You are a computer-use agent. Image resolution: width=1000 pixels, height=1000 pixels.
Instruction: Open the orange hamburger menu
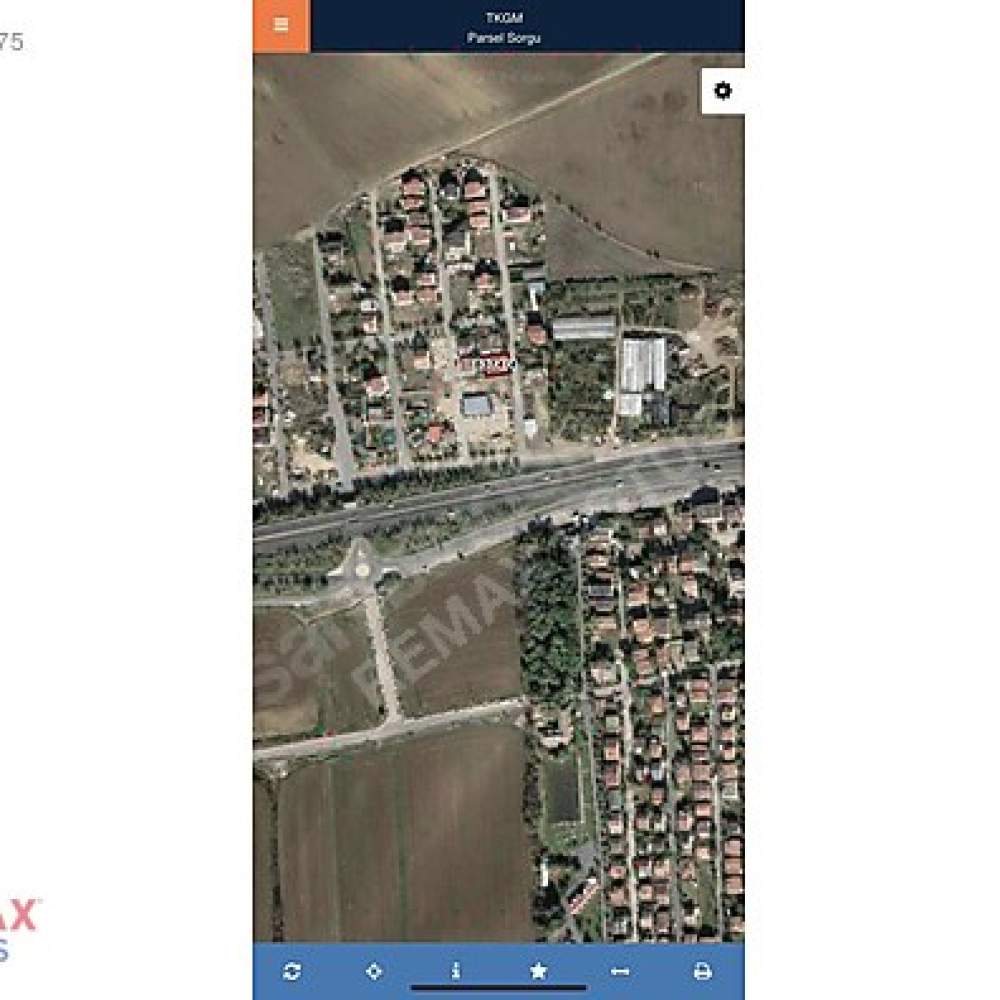[x=281, y=26]
